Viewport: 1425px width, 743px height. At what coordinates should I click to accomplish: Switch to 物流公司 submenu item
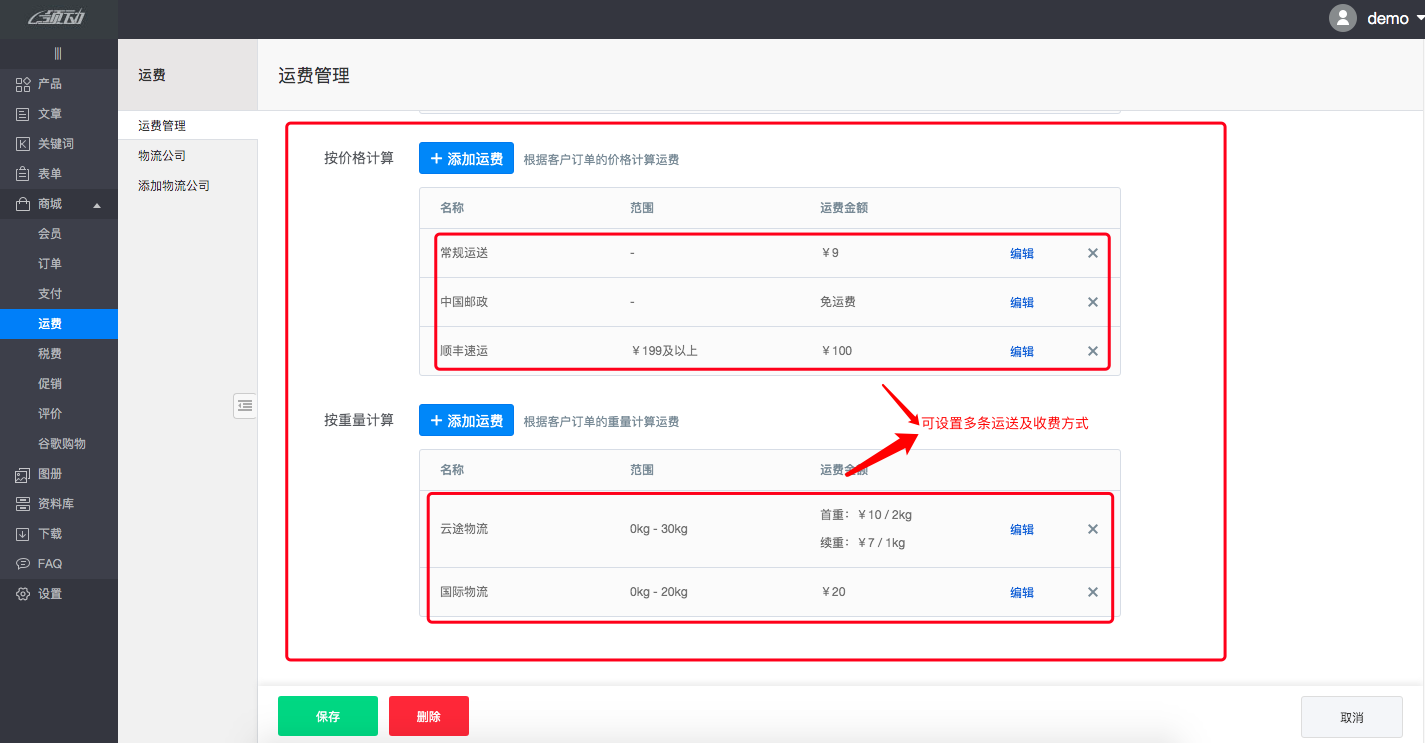(x=162, y=156)
